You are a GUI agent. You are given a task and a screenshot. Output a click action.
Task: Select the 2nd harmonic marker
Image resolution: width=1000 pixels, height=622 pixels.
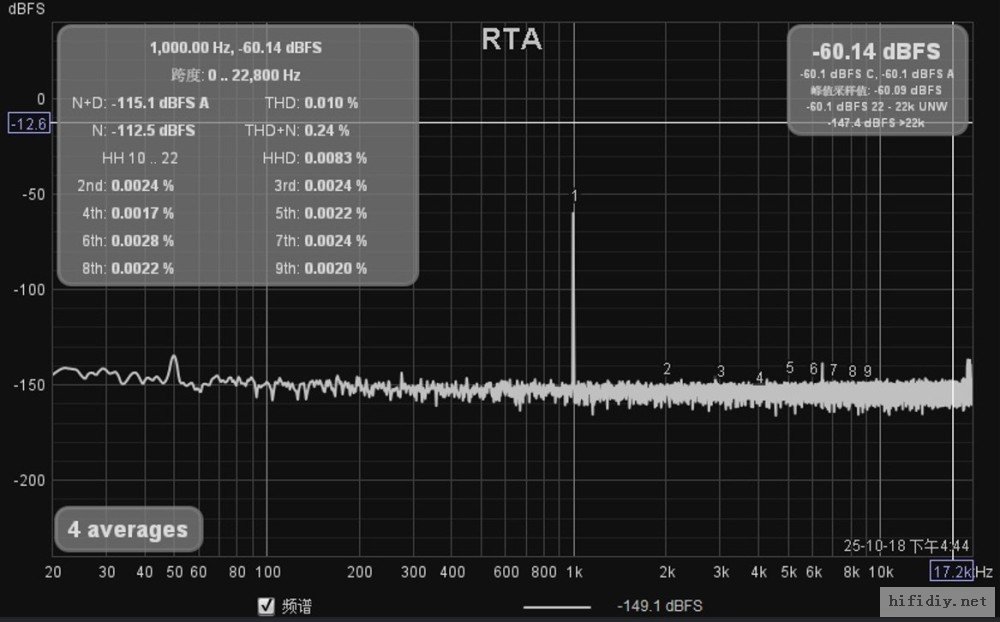coord(667,369)
